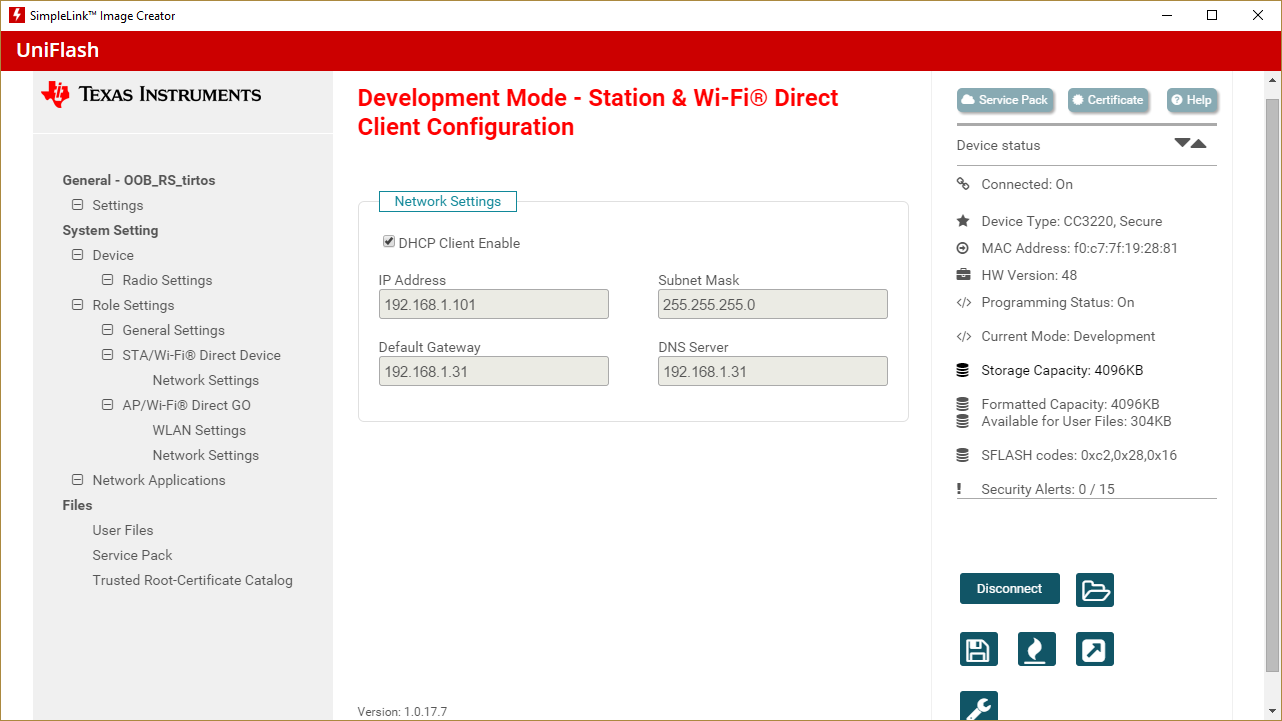The width and height of the screenshot is (1282, 721).
Task: Collapse the Settings node minus box
Action: click(77, 205)
